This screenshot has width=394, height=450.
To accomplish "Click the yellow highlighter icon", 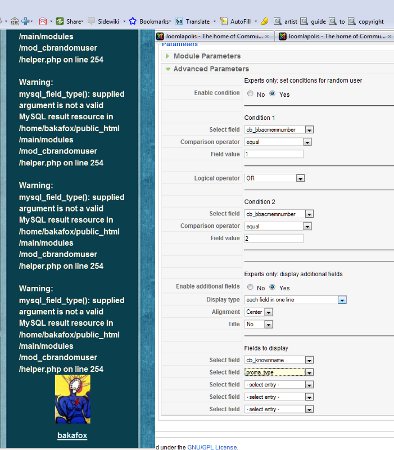I will point(265,21).
